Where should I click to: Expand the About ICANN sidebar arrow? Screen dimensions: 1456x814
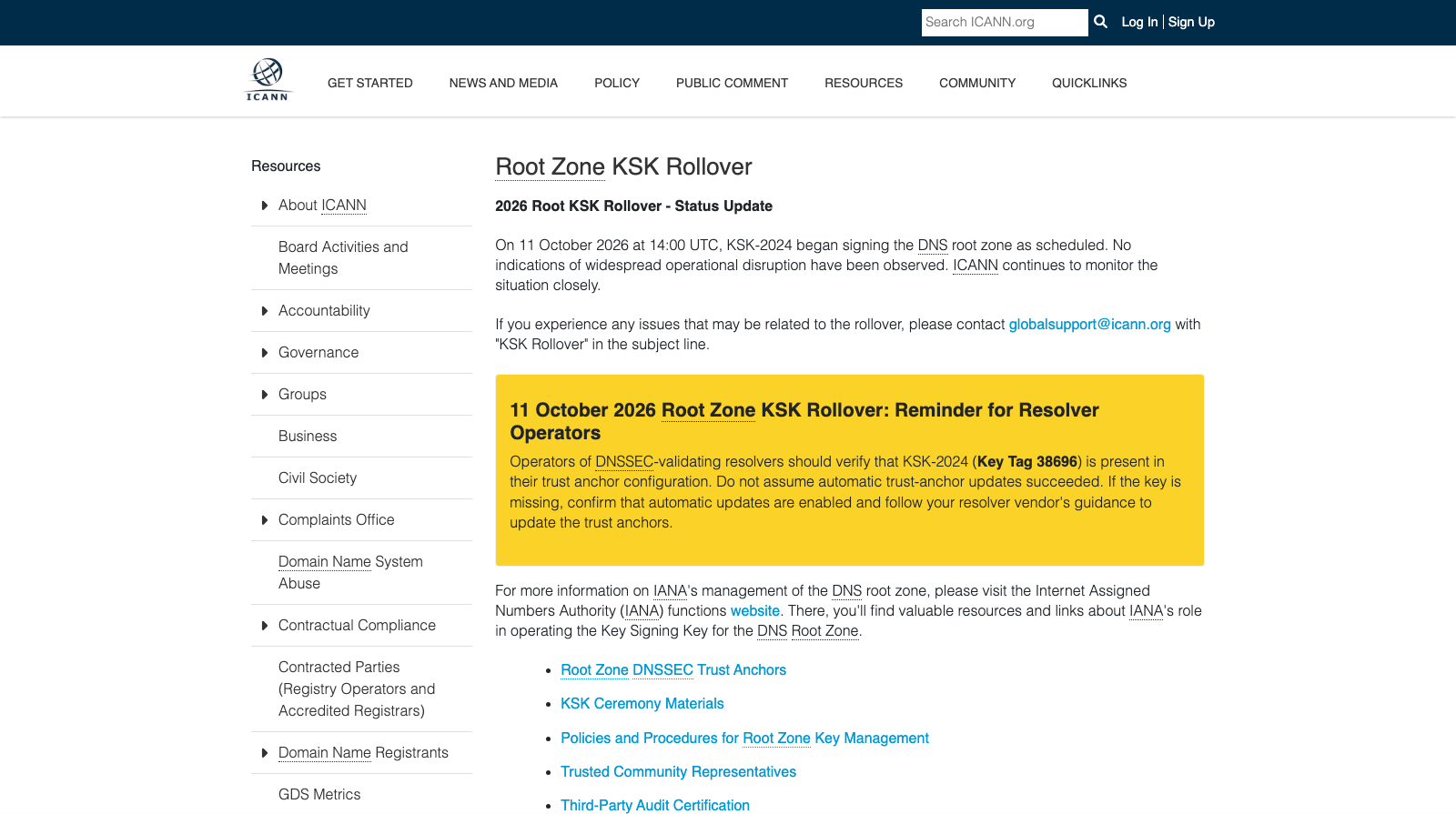[x=264, y=206]
